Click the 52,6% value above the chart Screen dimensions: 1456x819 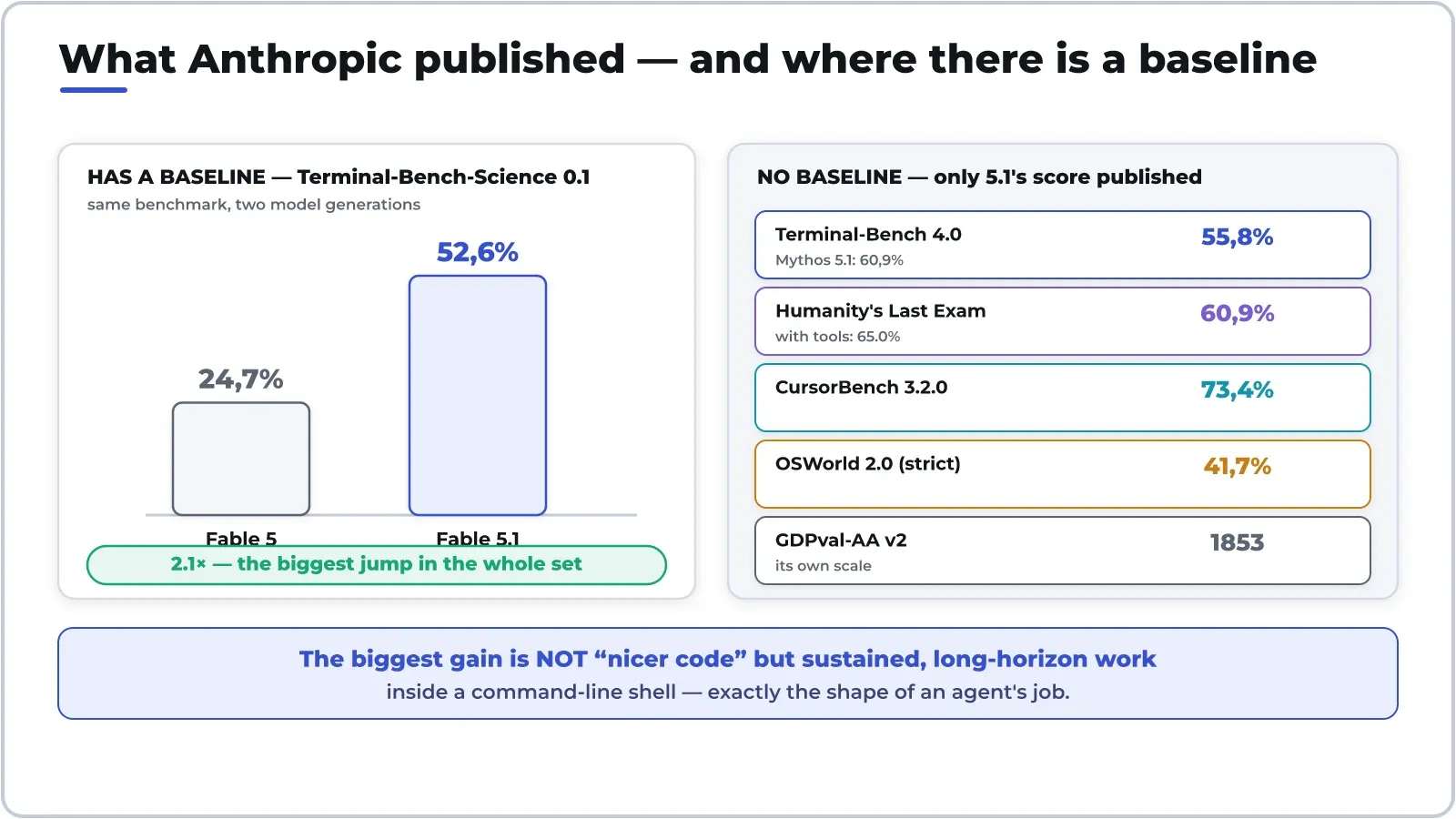478,252
